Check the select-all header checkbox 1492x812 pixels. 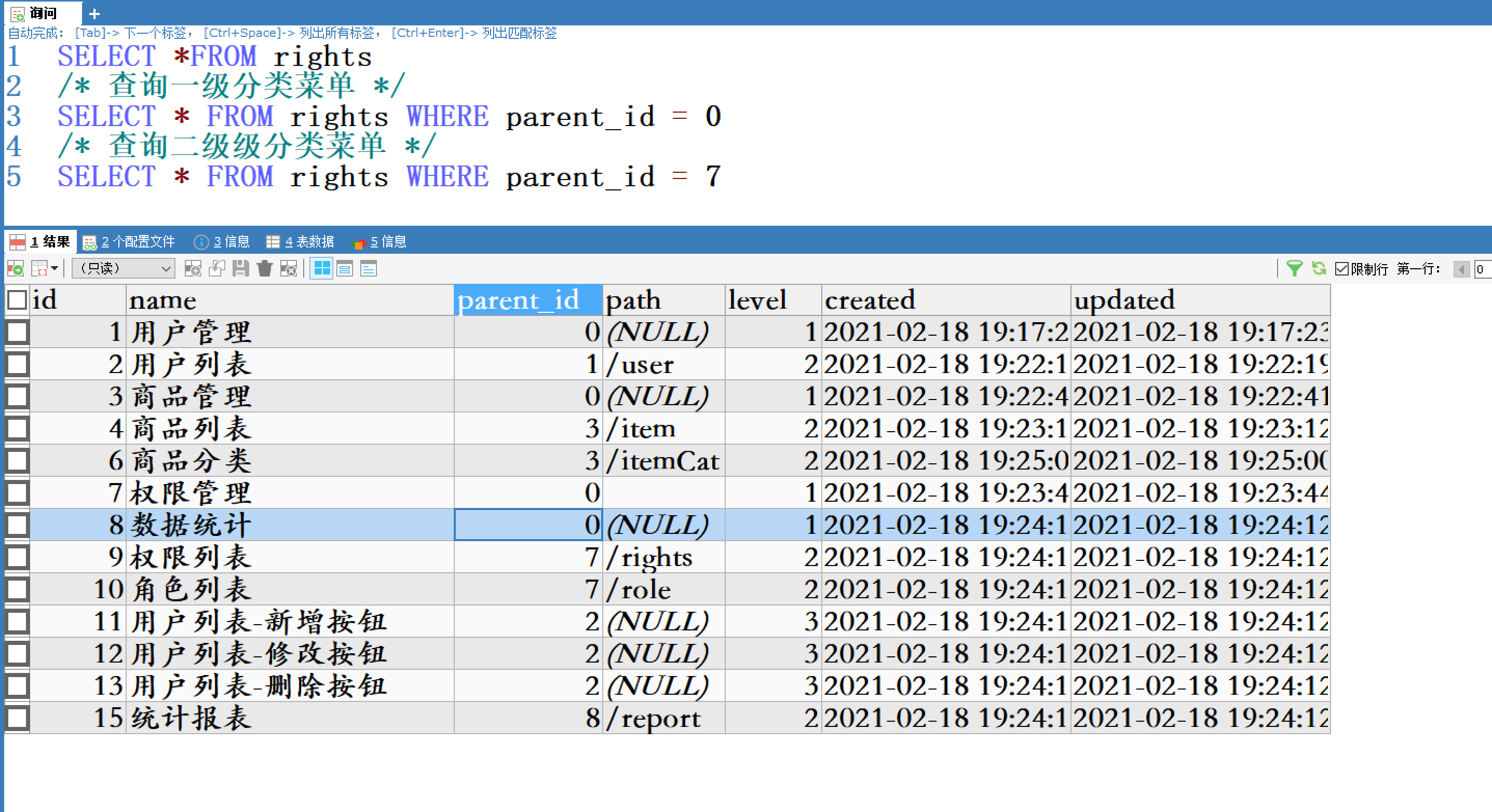[x=17, y=300]
